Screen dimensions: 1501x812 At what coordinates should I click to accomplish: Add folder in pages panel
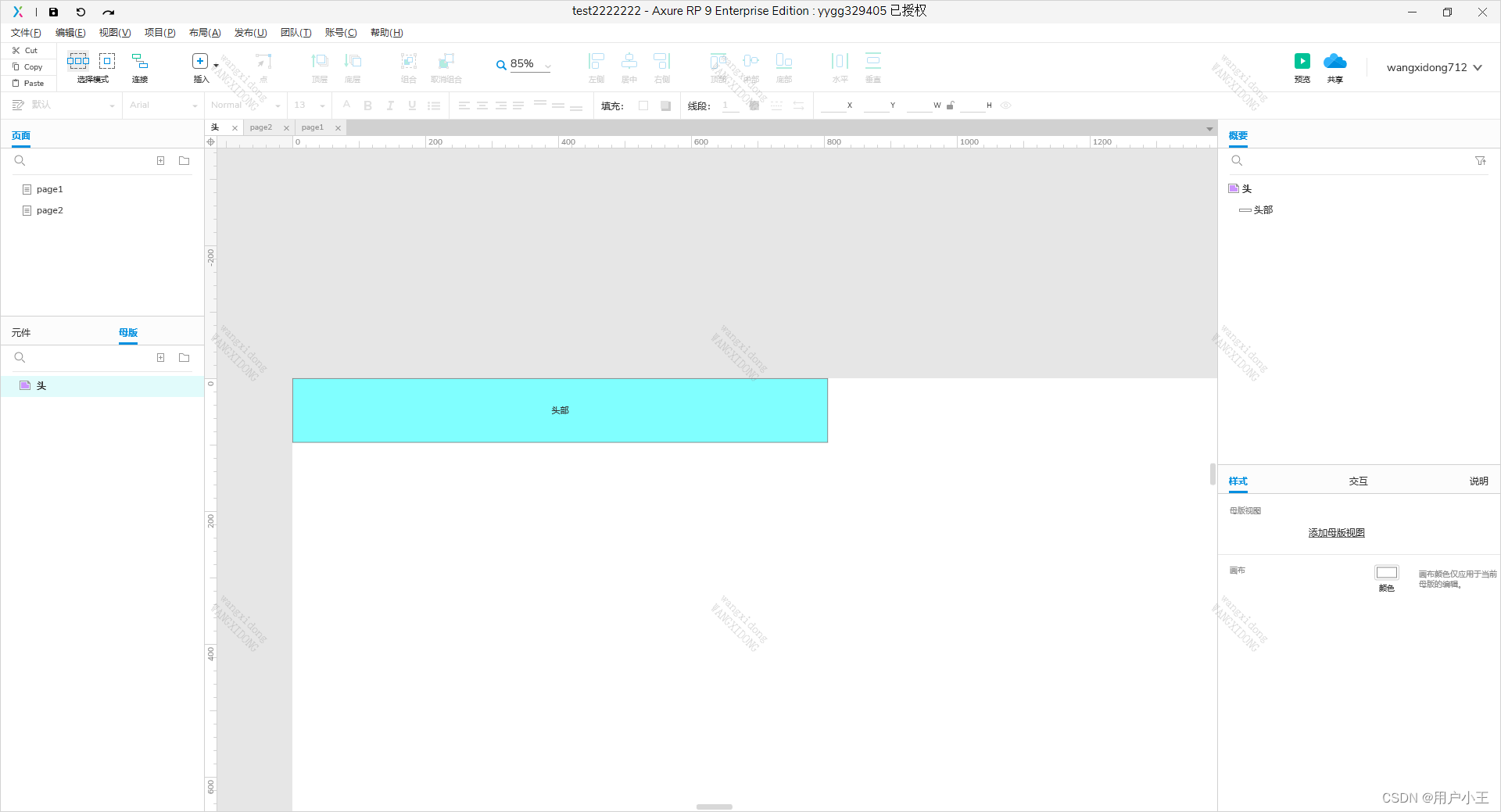coord(184,160)
